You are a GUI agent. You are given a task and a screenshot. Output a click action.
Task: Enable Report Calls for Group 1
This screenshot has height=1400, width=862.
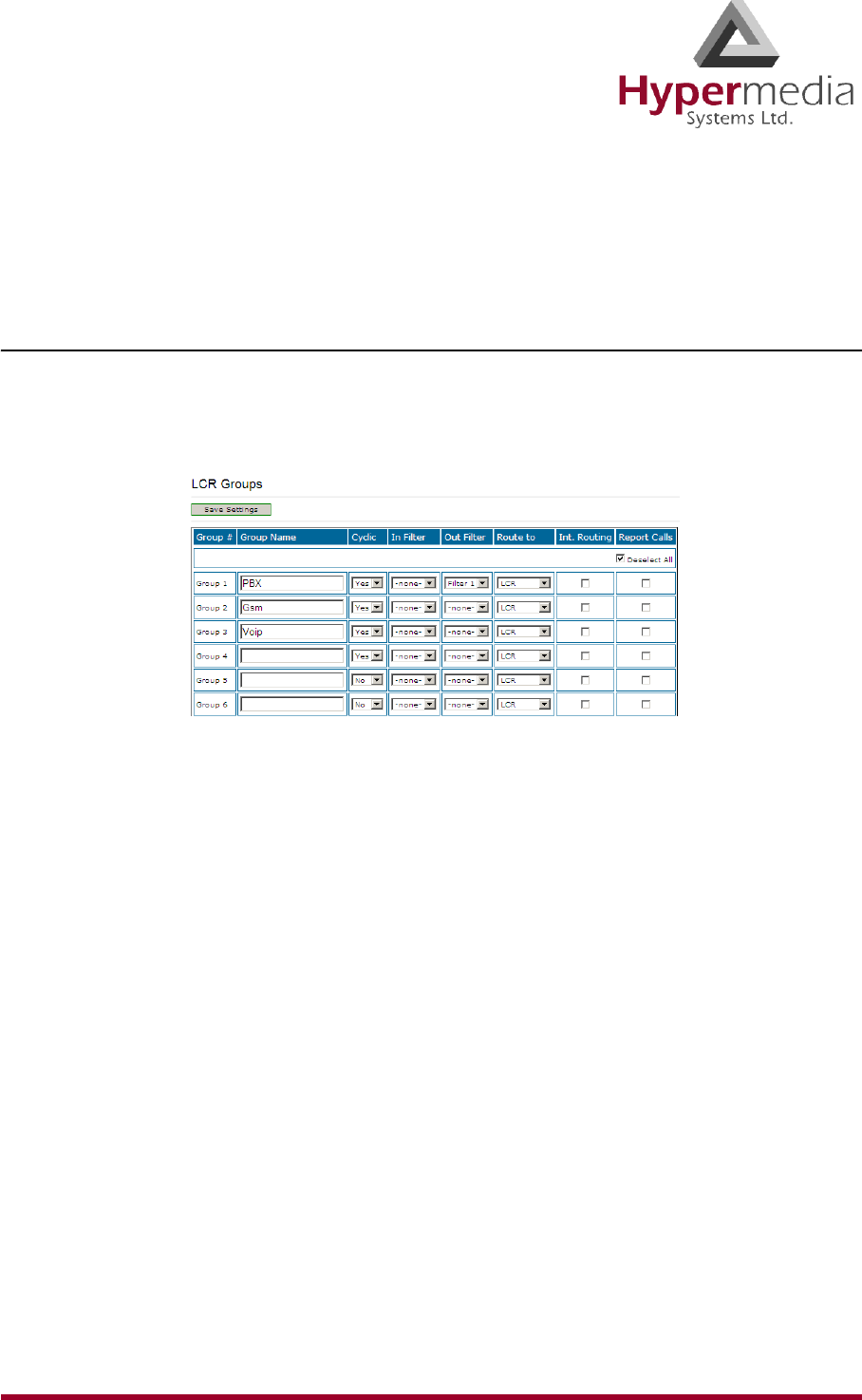(646, 583)
